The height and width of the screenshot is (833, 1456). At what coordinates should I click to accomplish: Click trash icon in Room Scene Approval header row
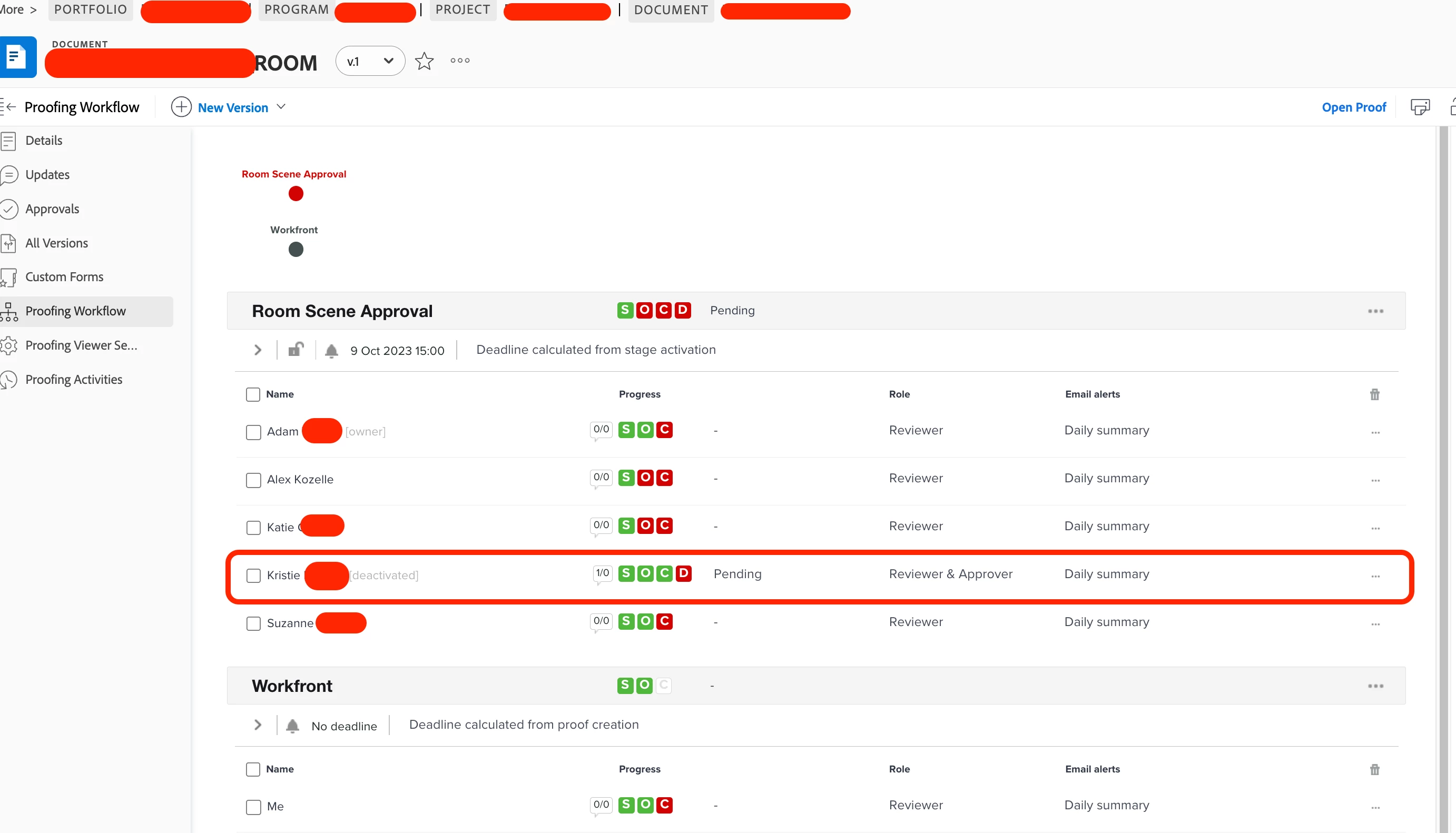[x=1375, y=394]
